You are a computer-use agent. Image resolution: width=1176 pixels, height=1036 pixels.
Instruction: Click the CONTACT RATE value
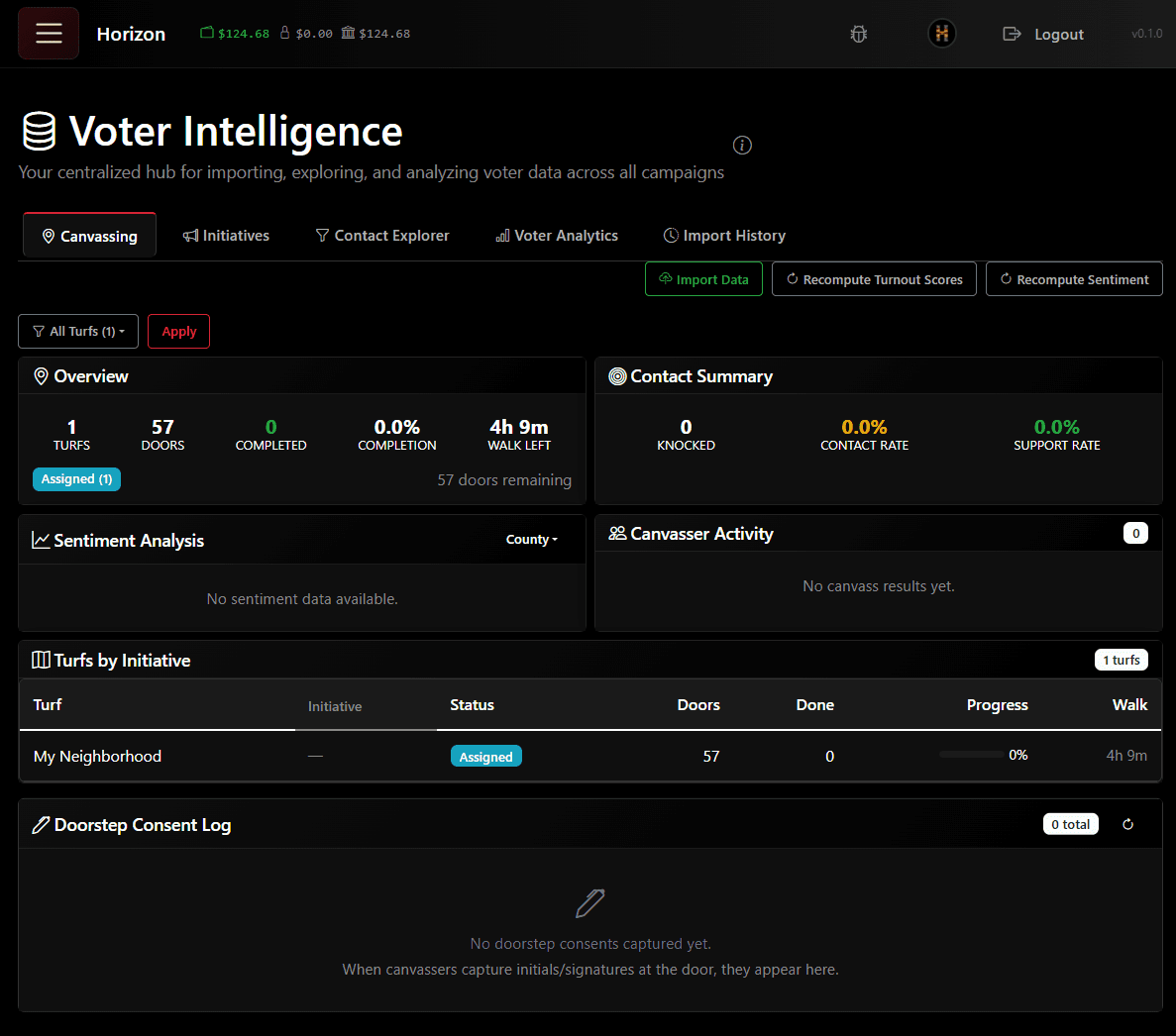tap(864, 427)
